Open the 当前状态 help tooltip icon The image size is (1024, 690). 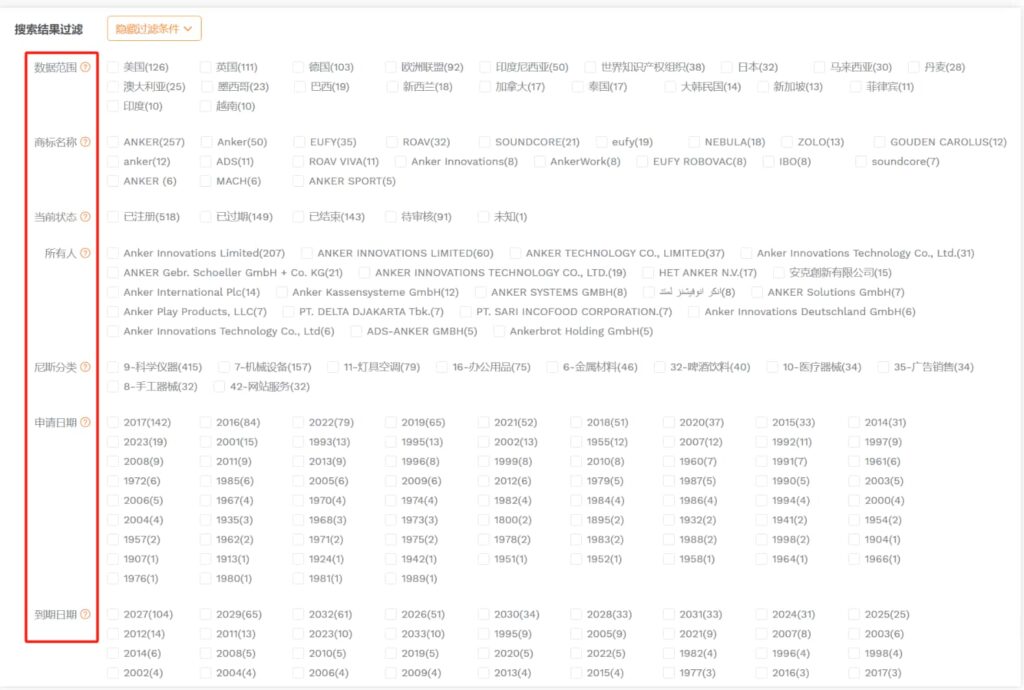85,217
